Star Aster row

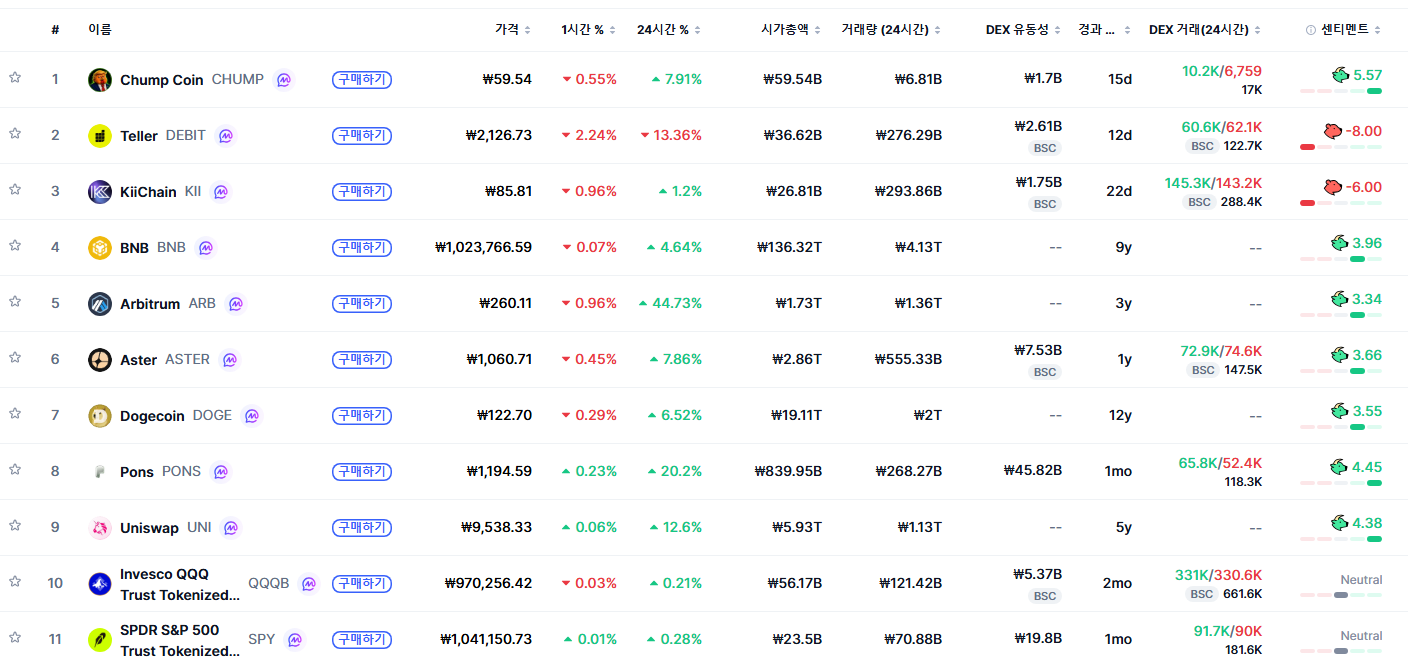(x=15, y=358)
